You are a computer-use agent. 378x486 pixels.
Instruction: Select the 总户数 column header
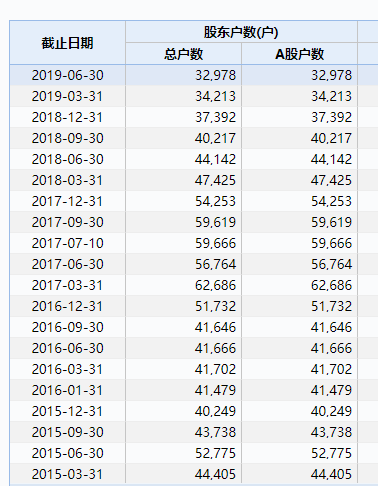pyautogui.click(x=183, y=54)
